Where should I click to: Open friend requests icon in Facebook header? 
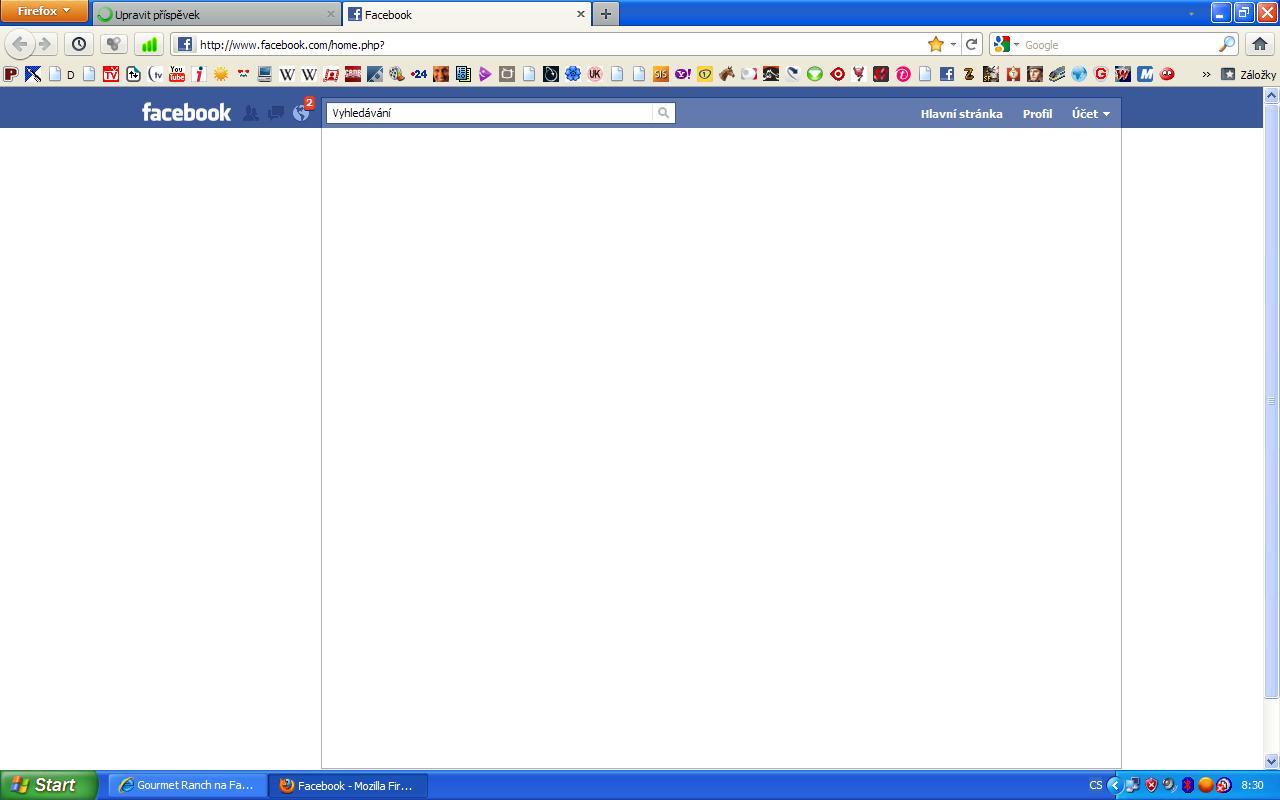[x=251, y=113]
